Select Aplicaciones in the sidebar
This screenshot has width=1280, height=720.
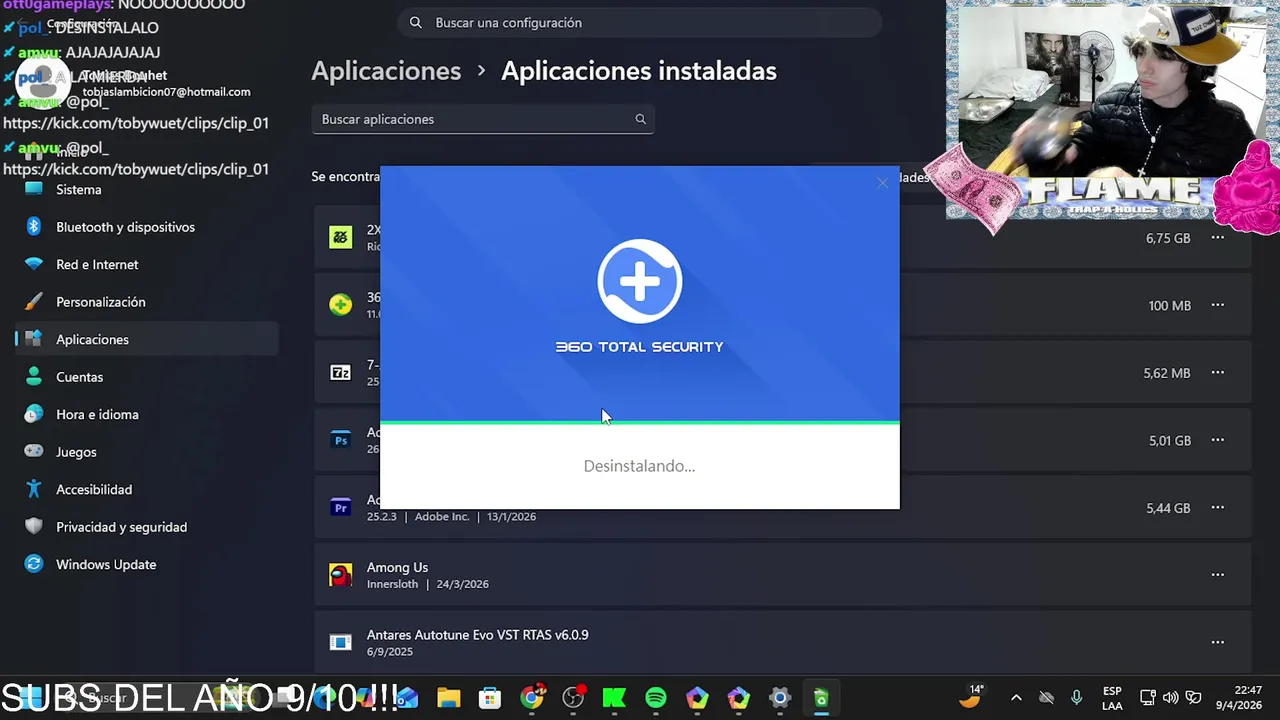click(x=146, y=339)
